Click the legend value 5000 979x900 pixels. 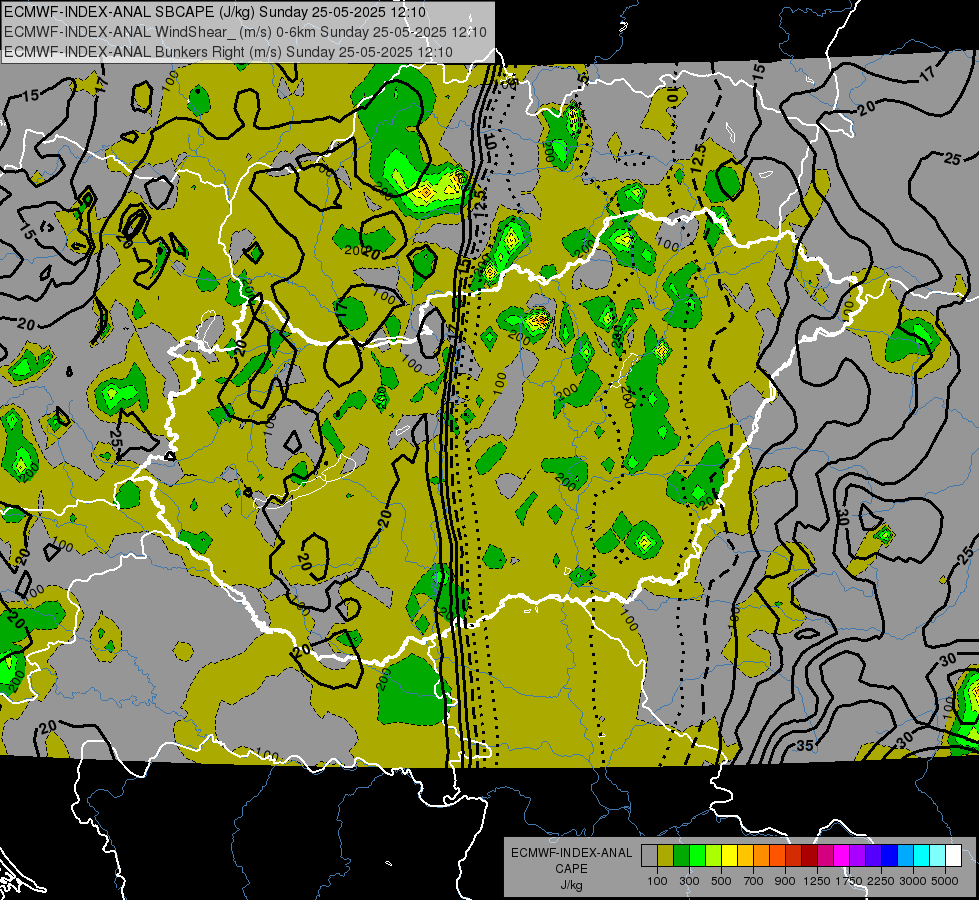point(945,881)
